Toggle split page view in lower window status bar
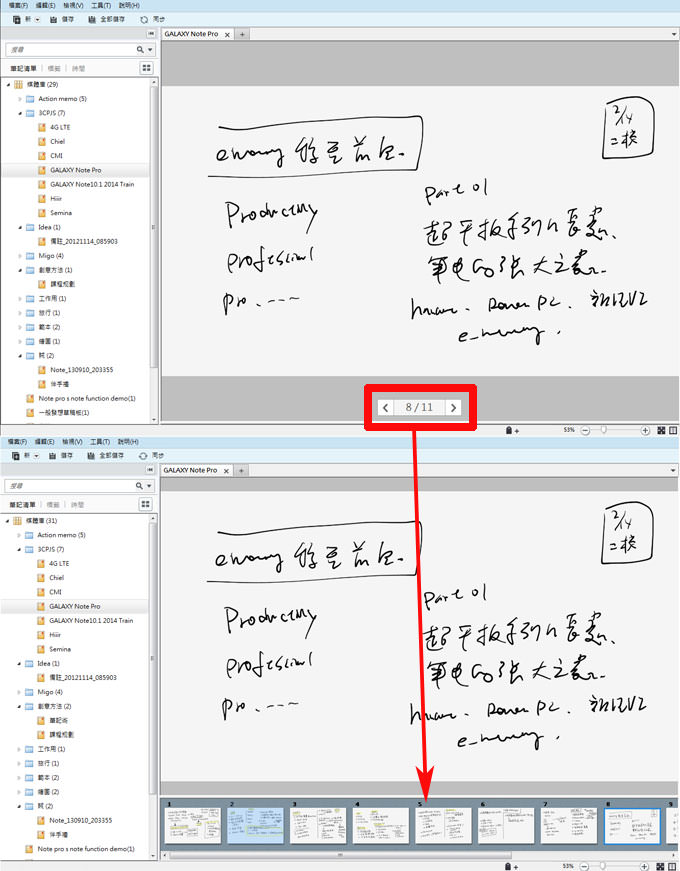Image resolution: width=680 pixels, height=871 pixels. (x=673, y=865)
